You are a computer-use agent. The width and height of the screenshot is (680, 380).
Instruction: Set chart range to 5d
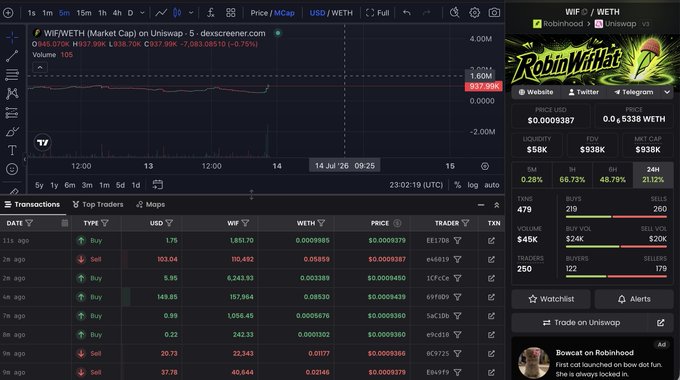pyautogui.click(x=120, y=185)
